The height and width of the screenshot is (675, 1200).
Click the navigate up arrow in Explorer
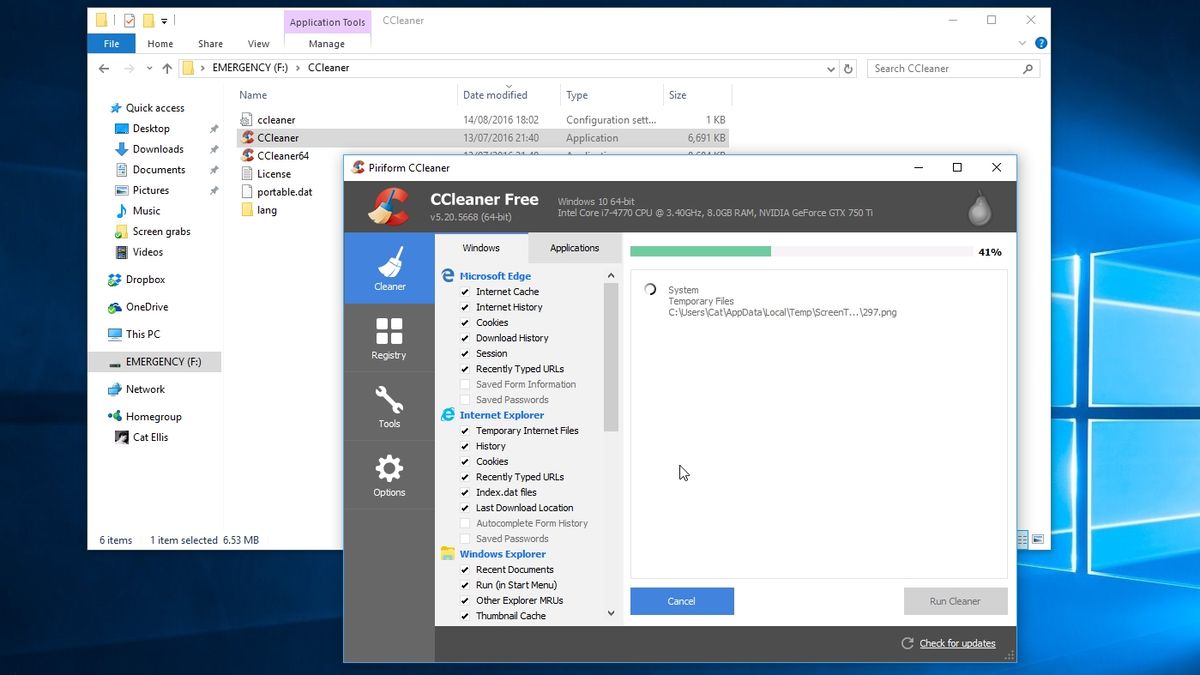click(168, 67)
